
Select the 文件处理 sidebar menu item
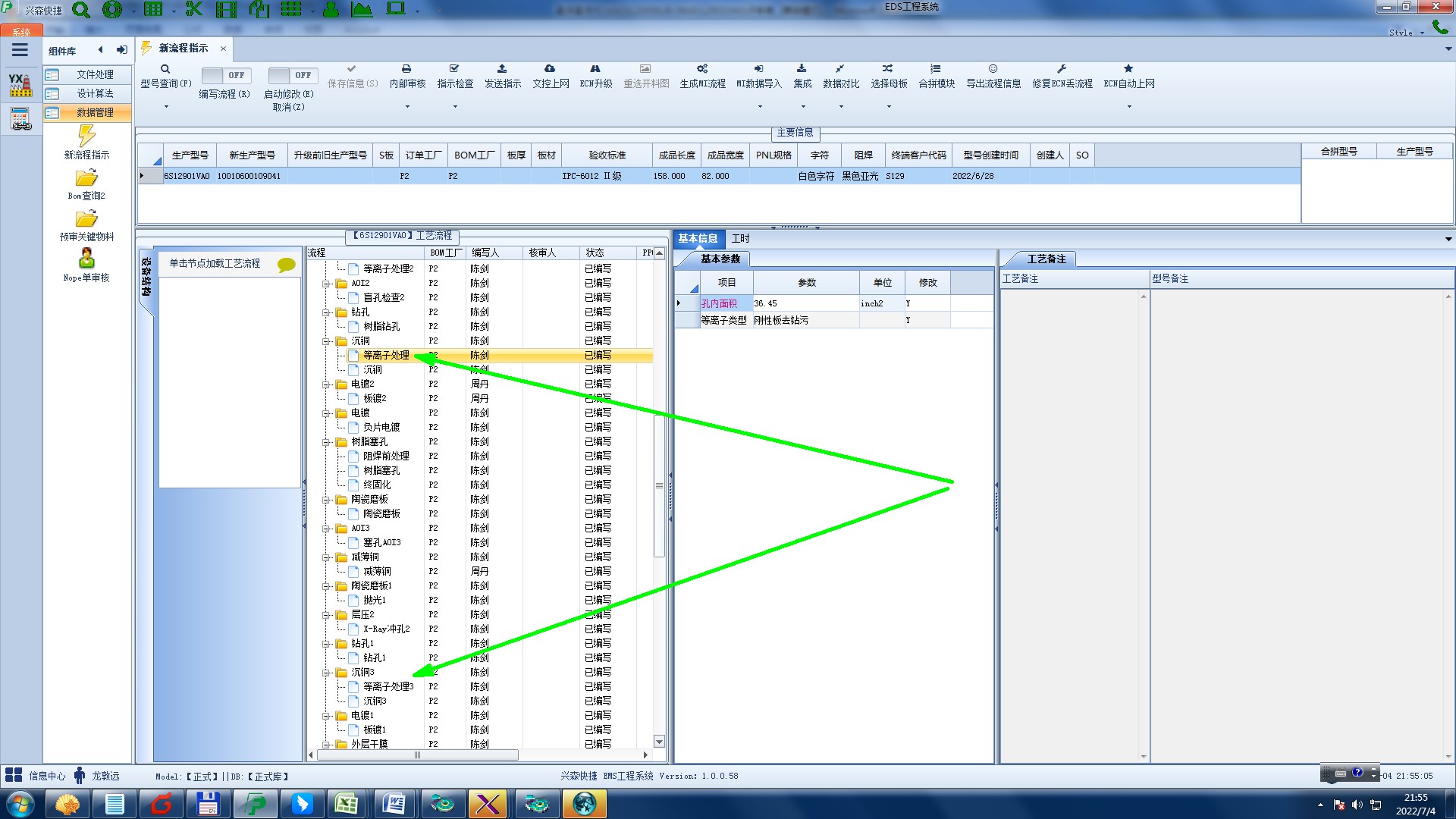coord(95,74)
